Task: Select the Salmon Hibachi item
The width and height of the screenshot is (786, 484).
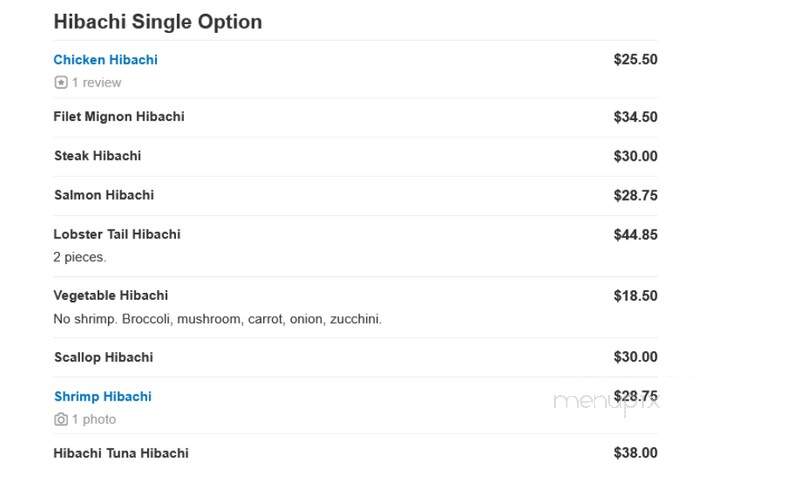Action: tap(104, 195)
